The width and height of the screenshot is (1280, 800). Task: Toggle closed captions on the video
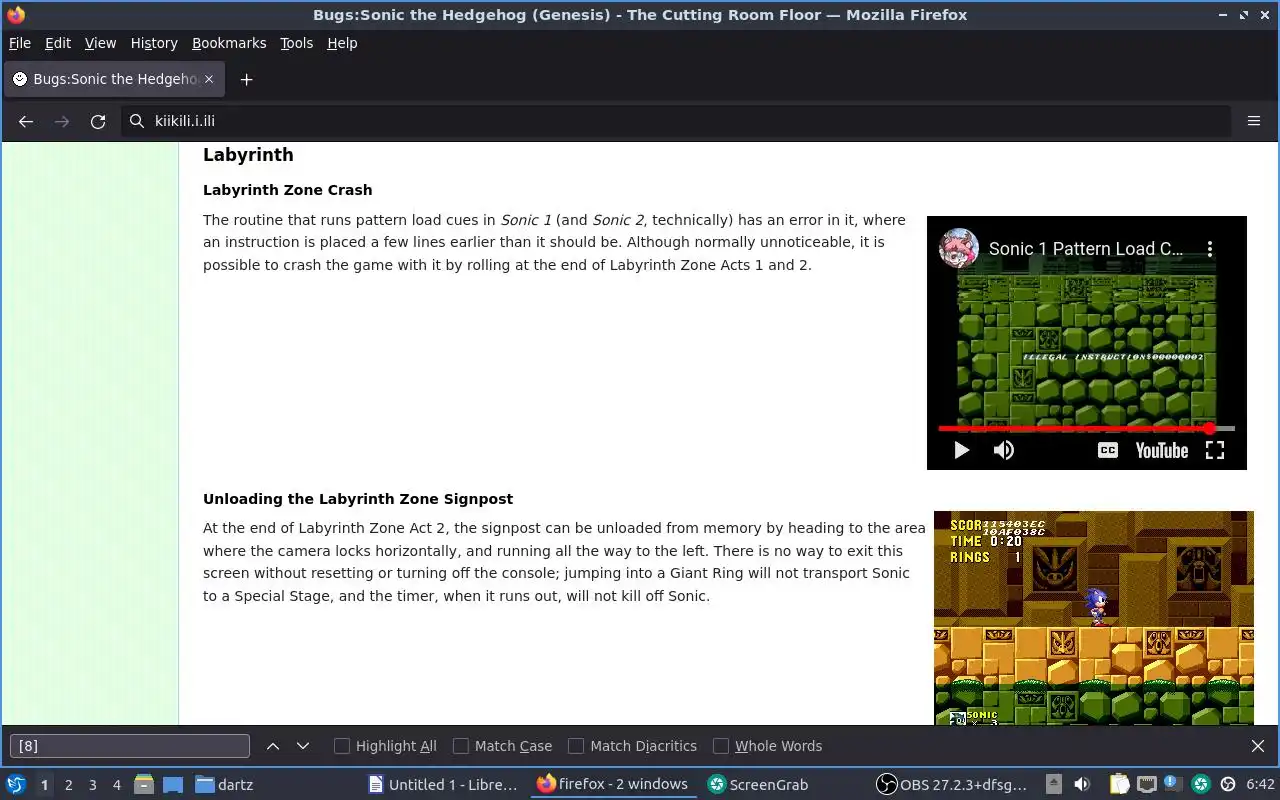click(x=1107, y=450)
